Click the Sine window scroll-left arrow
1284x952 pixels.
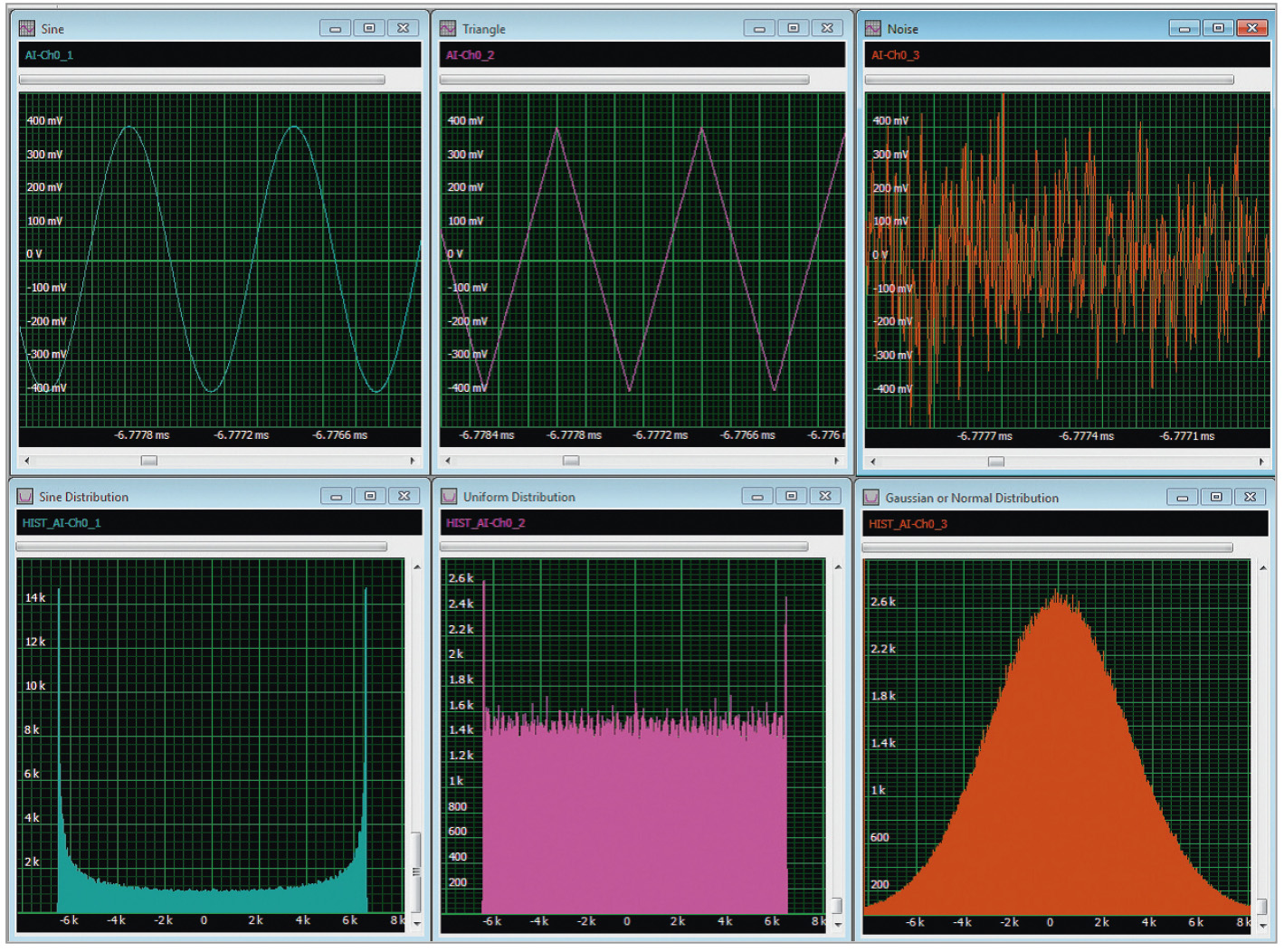(26, 461)
